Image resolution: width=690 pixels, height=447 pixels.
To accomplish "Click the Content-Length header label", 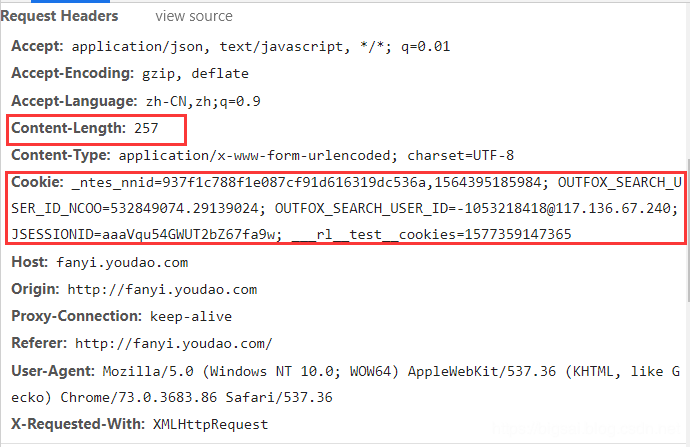I will pyautogui.click(x=68, y=128).
